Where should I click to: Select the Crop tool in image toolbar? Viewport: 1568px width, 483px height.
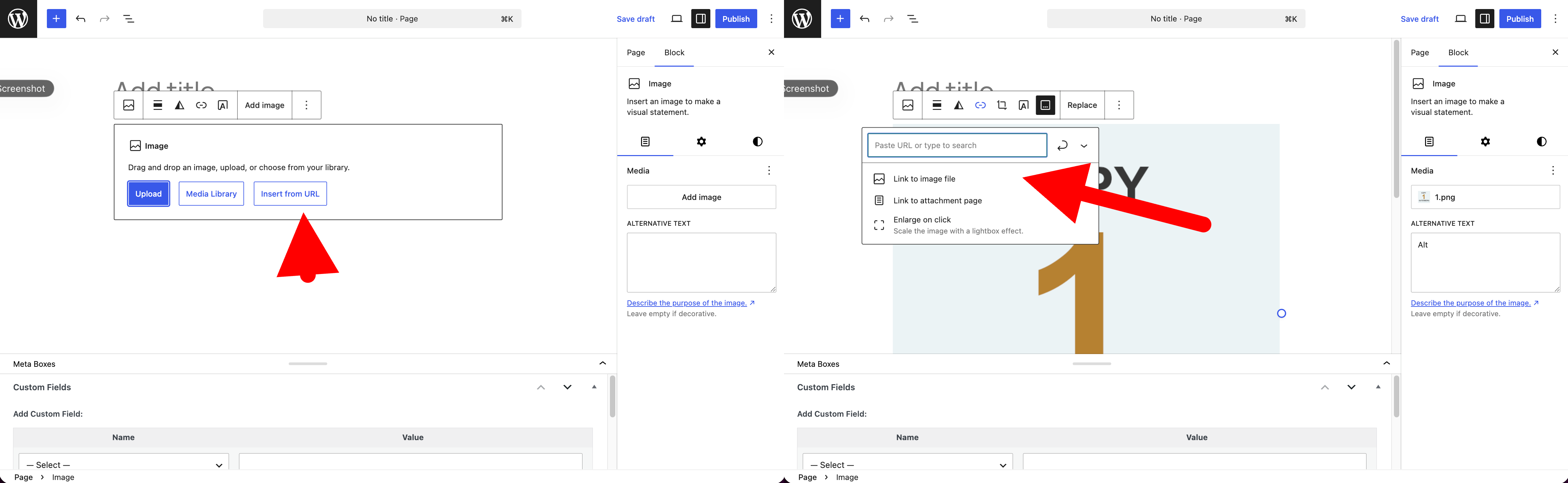point(1002,106)
